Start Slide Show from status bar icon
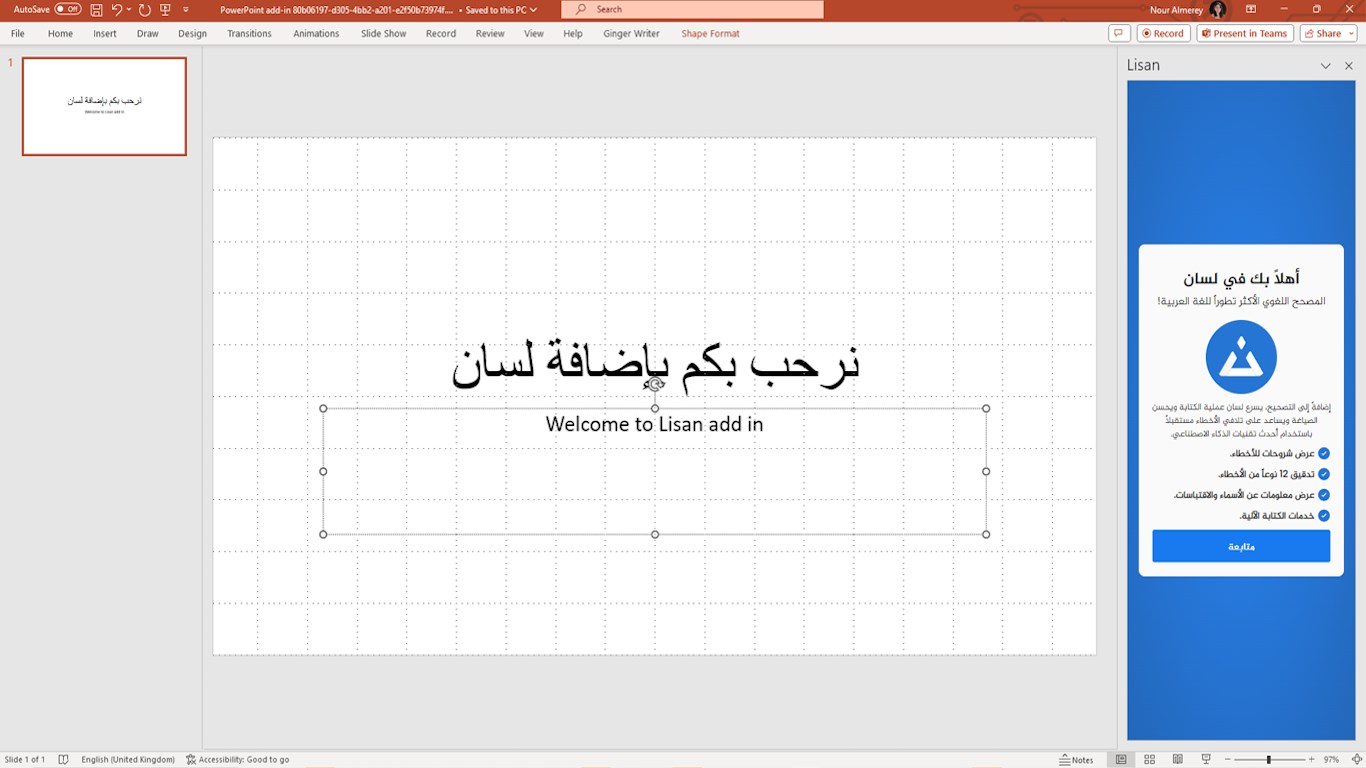Viewport: 1366px width, 768px height. (x=1206, y=760)
